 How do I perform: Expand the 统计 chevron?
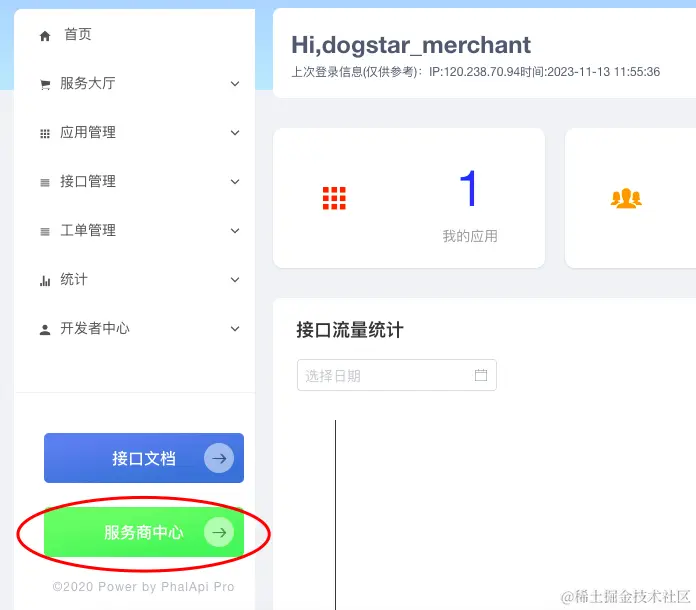(x=235, y=279)
